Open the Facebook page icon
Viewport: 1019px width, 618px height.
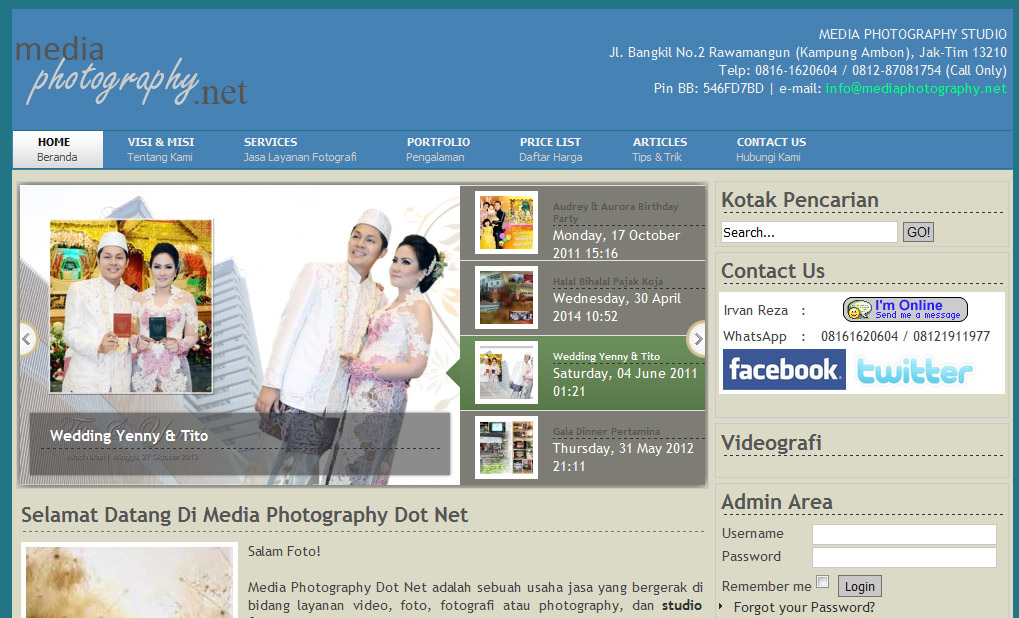tap(783, 370)
